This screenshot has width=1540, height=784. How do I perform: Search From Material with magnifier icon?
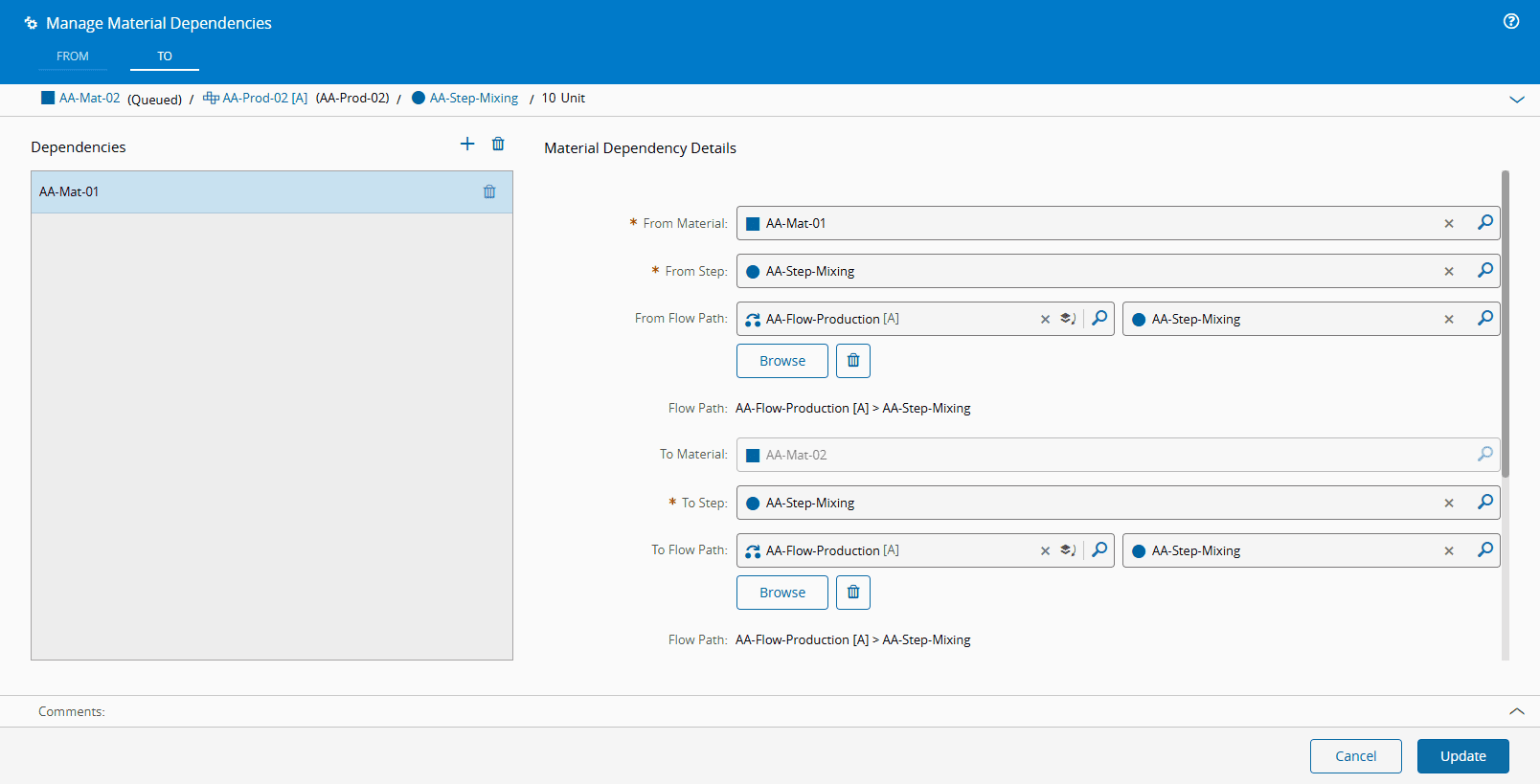1484,223
